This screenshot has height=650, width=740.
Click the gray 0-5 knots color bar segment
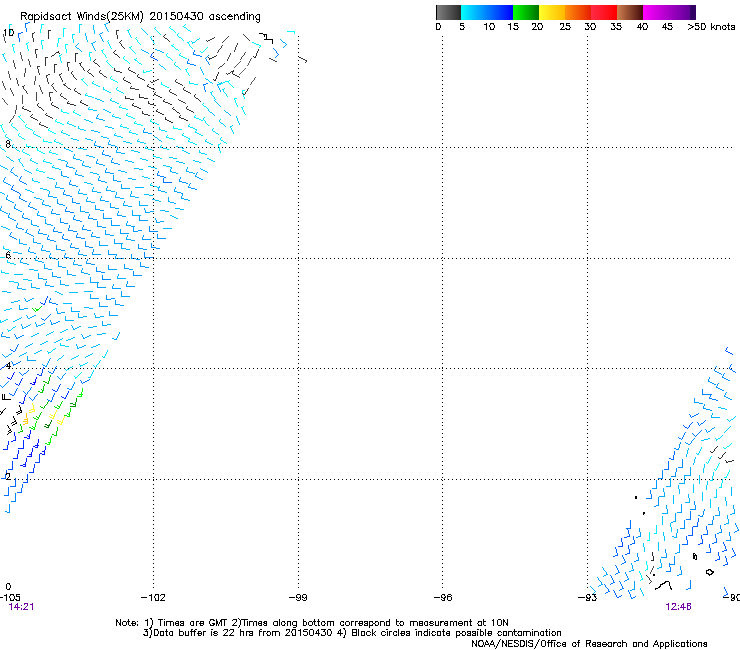point(448,12)
